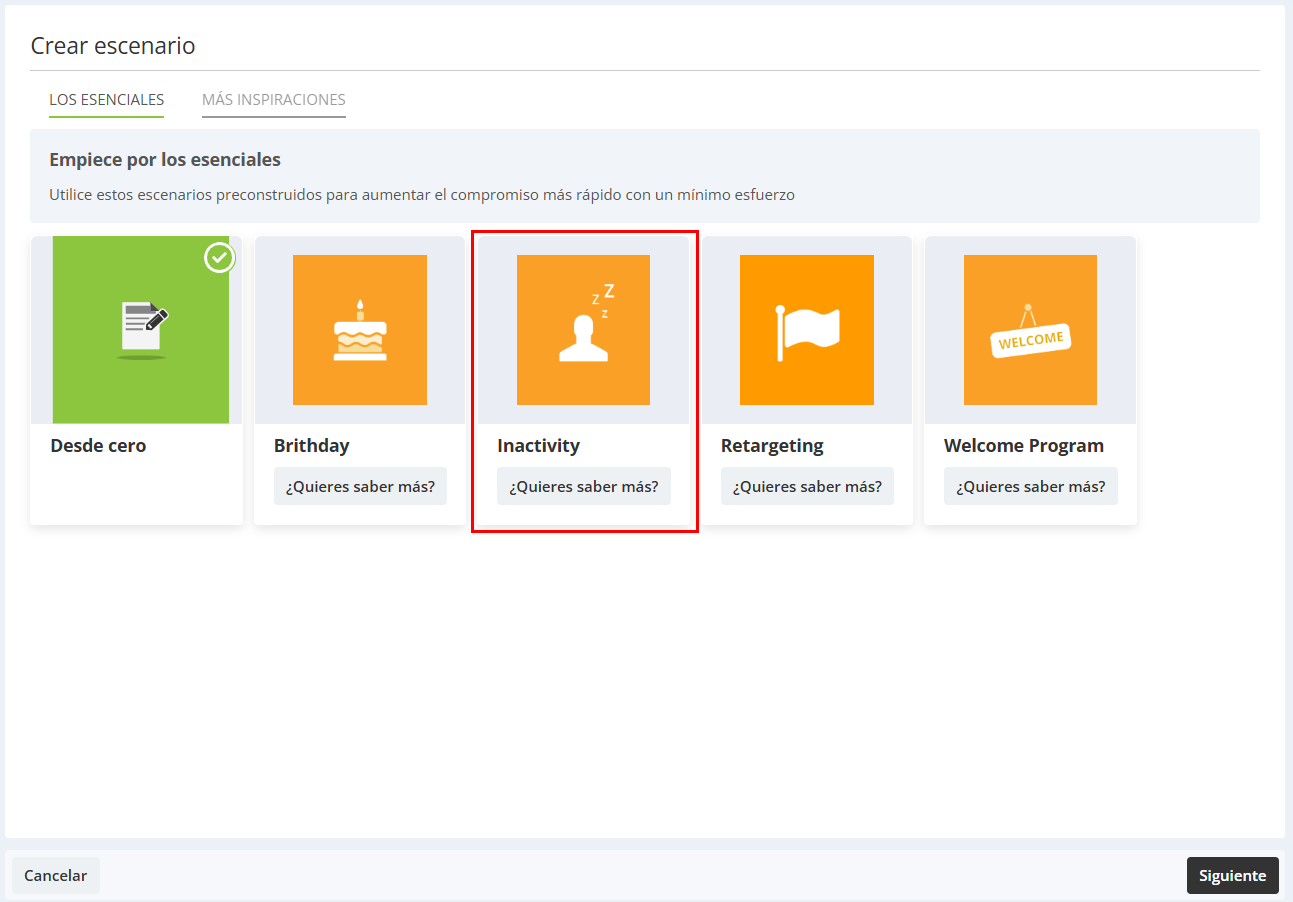Click the checkmark on Desde cero card
1293x902 pixels.
[x=220, y=258]
